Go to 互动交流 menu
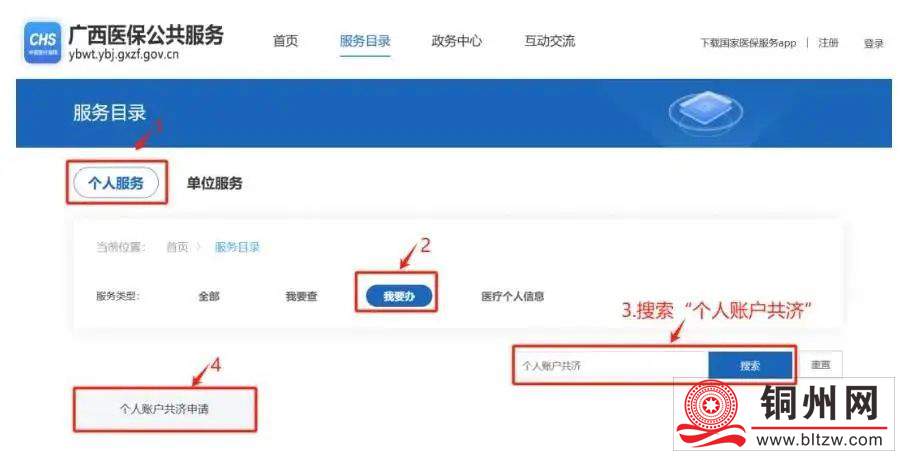This screenshot has height=456, width=900. (549, 41)
